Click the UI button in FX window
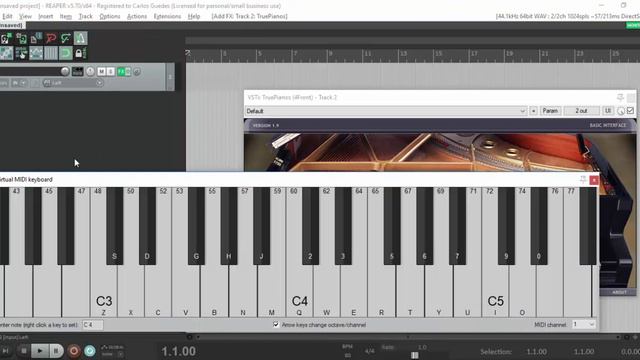This screenshot has width=640, height=360. [x=608, y=111]
